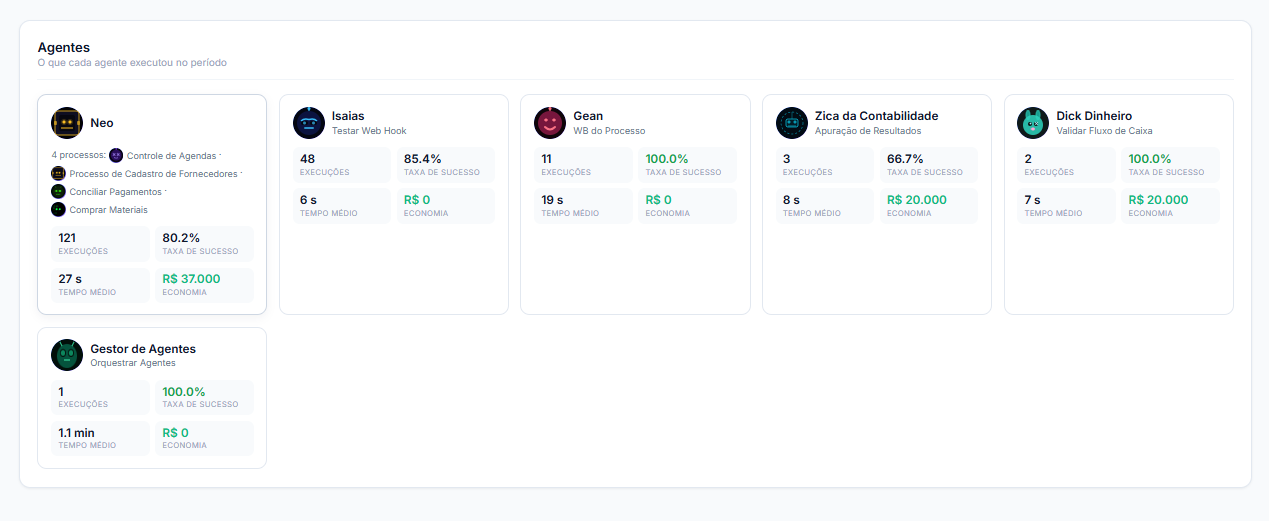Click the Controle de Agendas process icon
1269x521 pixels.
[116, 155]
